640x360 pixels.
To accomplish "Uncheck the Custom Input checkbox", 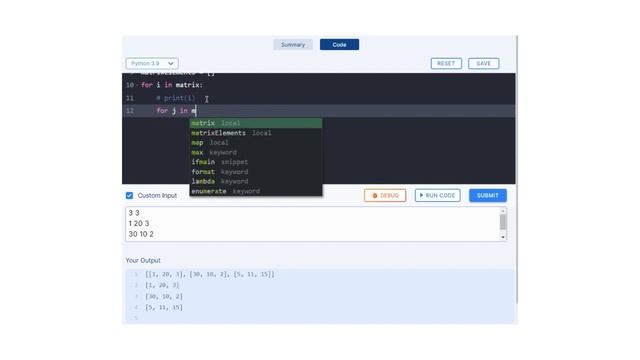I will (129, 196).
